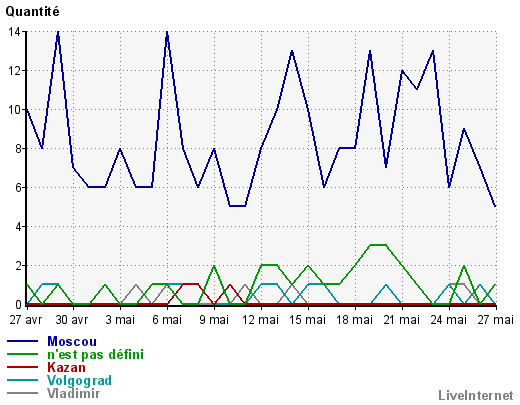Click the gray Vladimir legend line swatch

(22, 393)
